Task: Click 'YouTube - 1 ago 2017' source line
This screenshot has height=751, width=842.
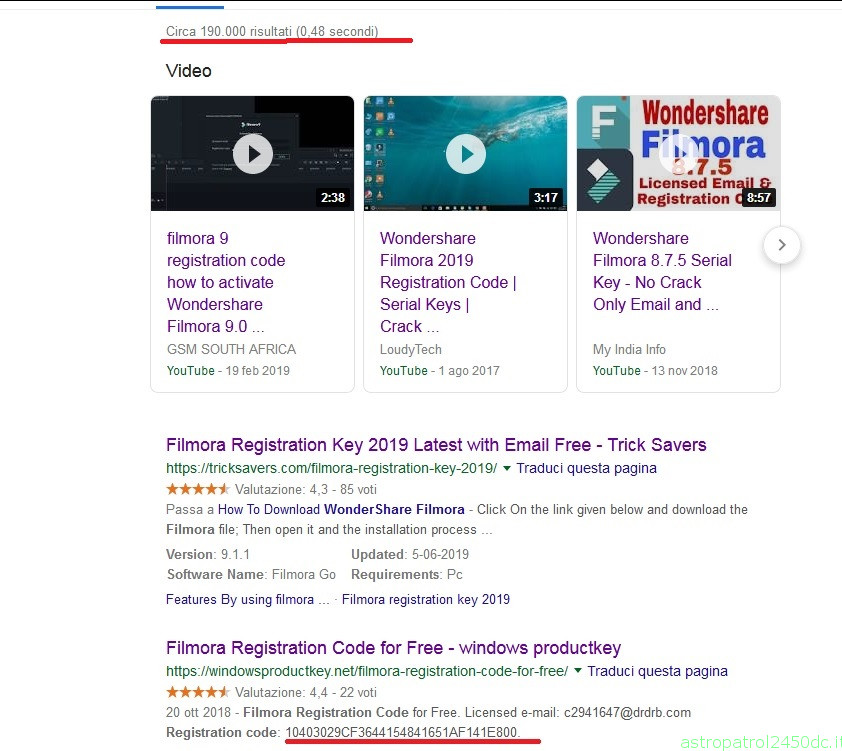Action: click(x=440, y=370)
